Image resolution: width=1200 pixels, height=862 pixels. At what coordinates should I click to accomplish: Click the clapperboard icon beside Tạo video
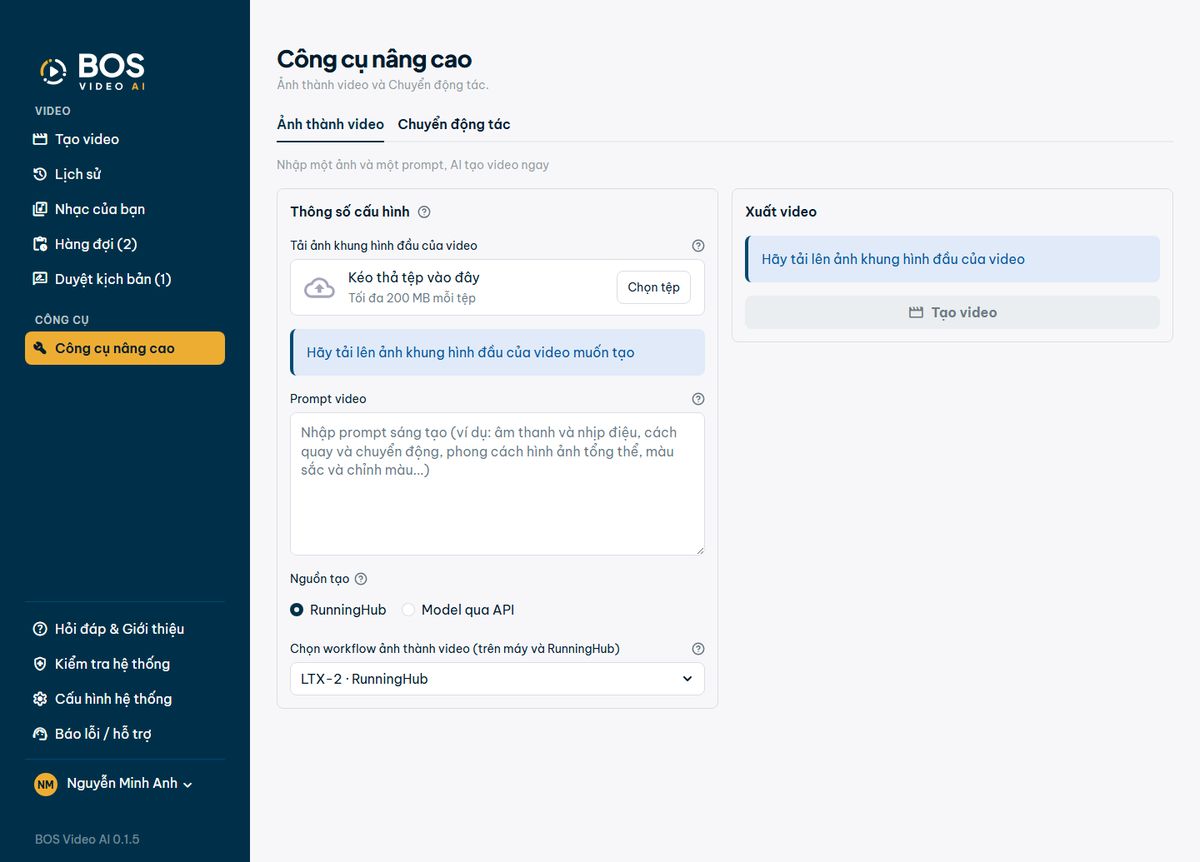pos(40,139)
